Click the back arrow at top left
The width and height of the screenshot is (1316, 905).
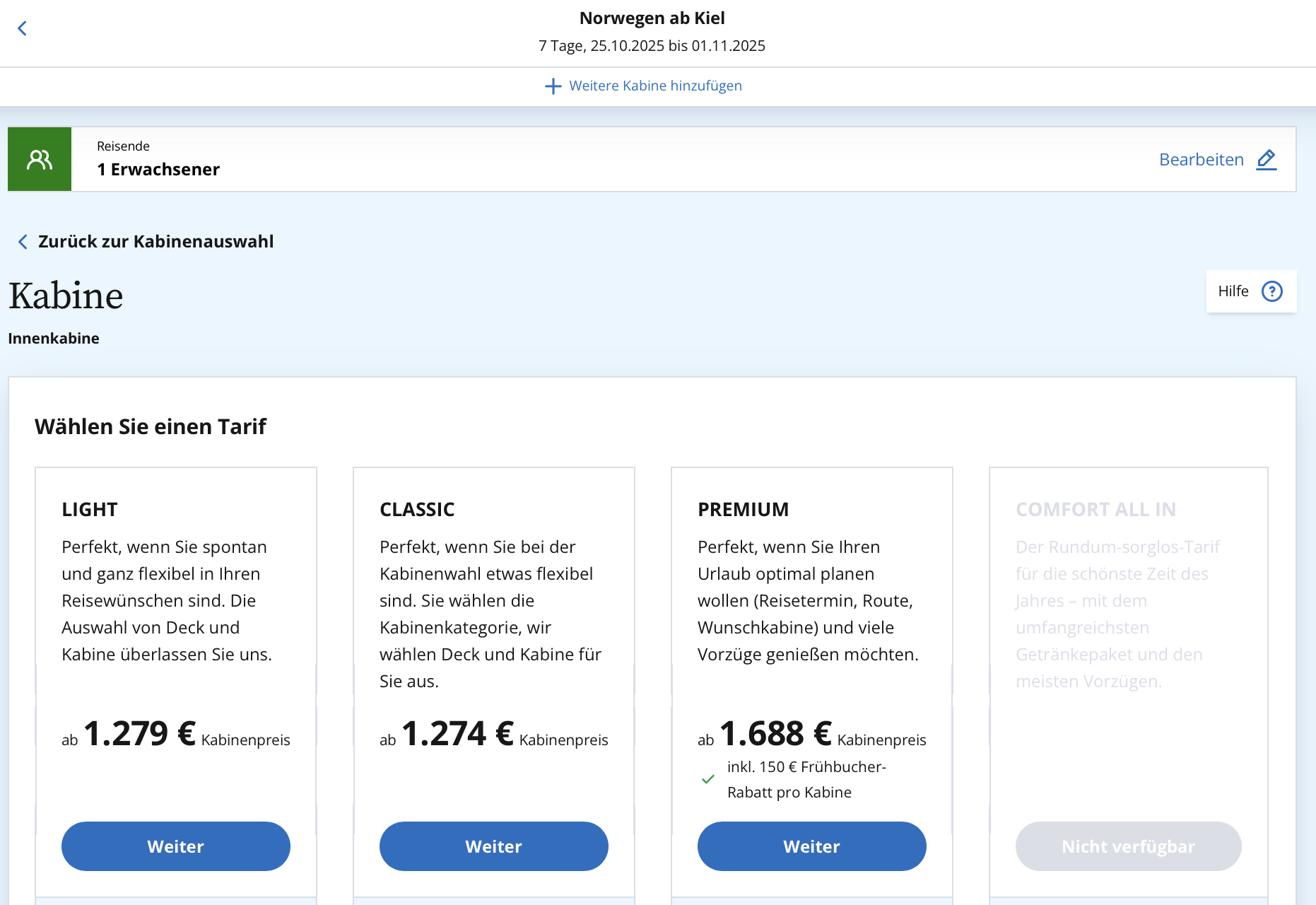click(22, 28)
